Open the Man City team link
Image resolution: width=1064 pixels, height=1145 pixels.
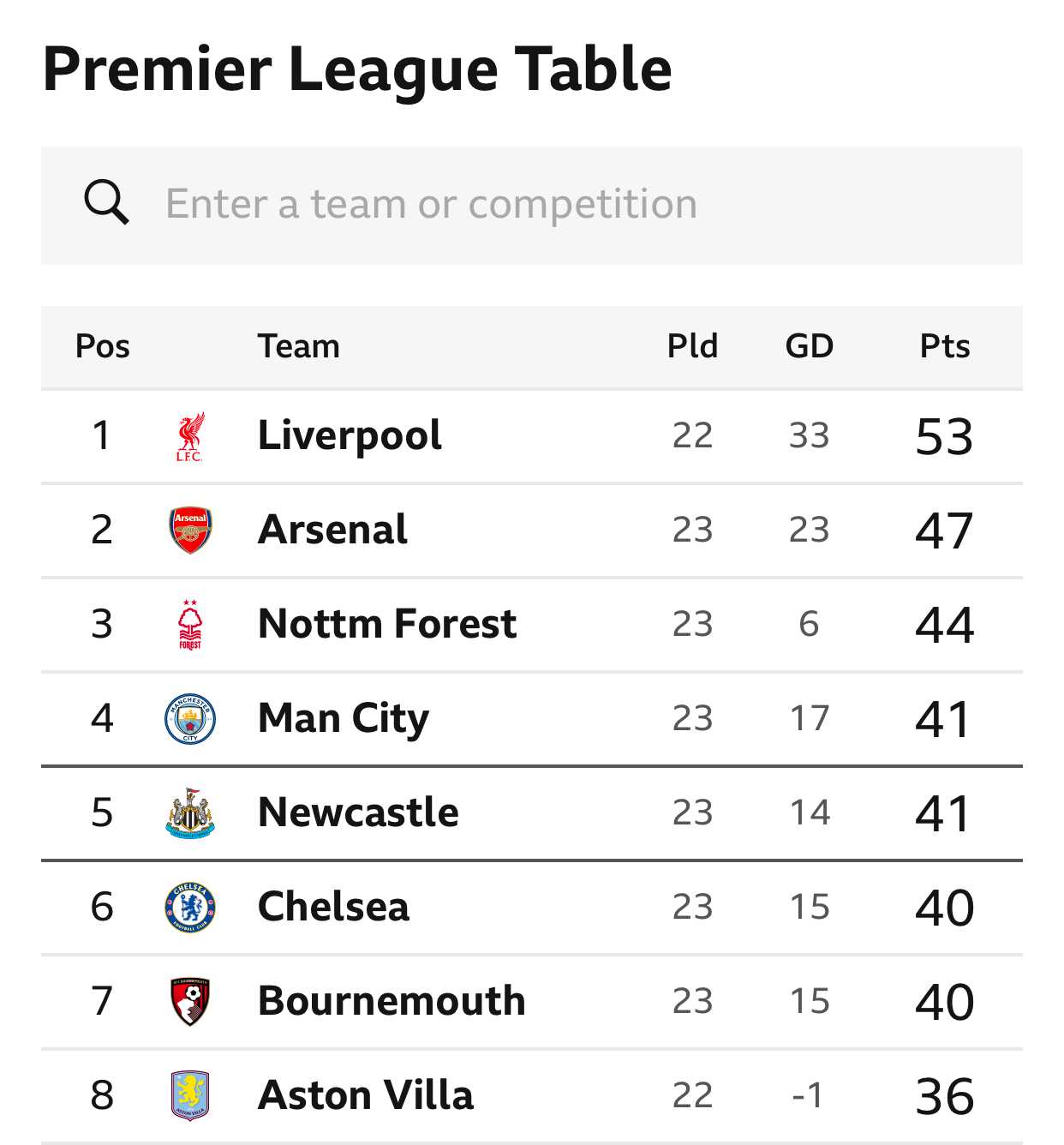click(x=344, y=719)
